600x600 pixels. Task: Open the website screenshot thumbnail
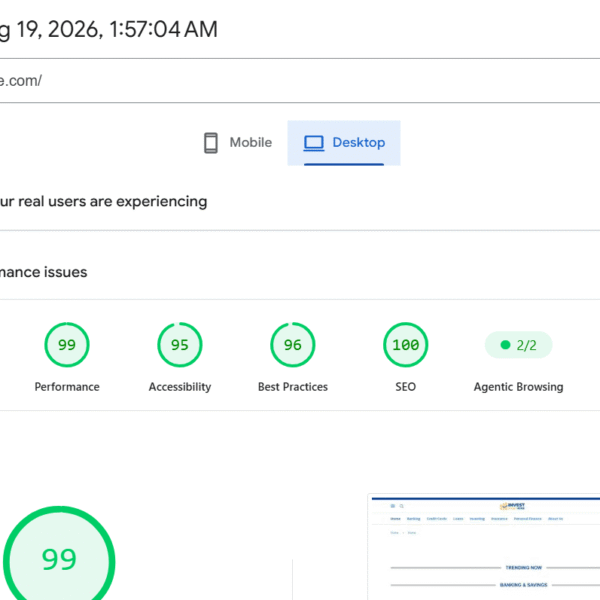[484, 547]
